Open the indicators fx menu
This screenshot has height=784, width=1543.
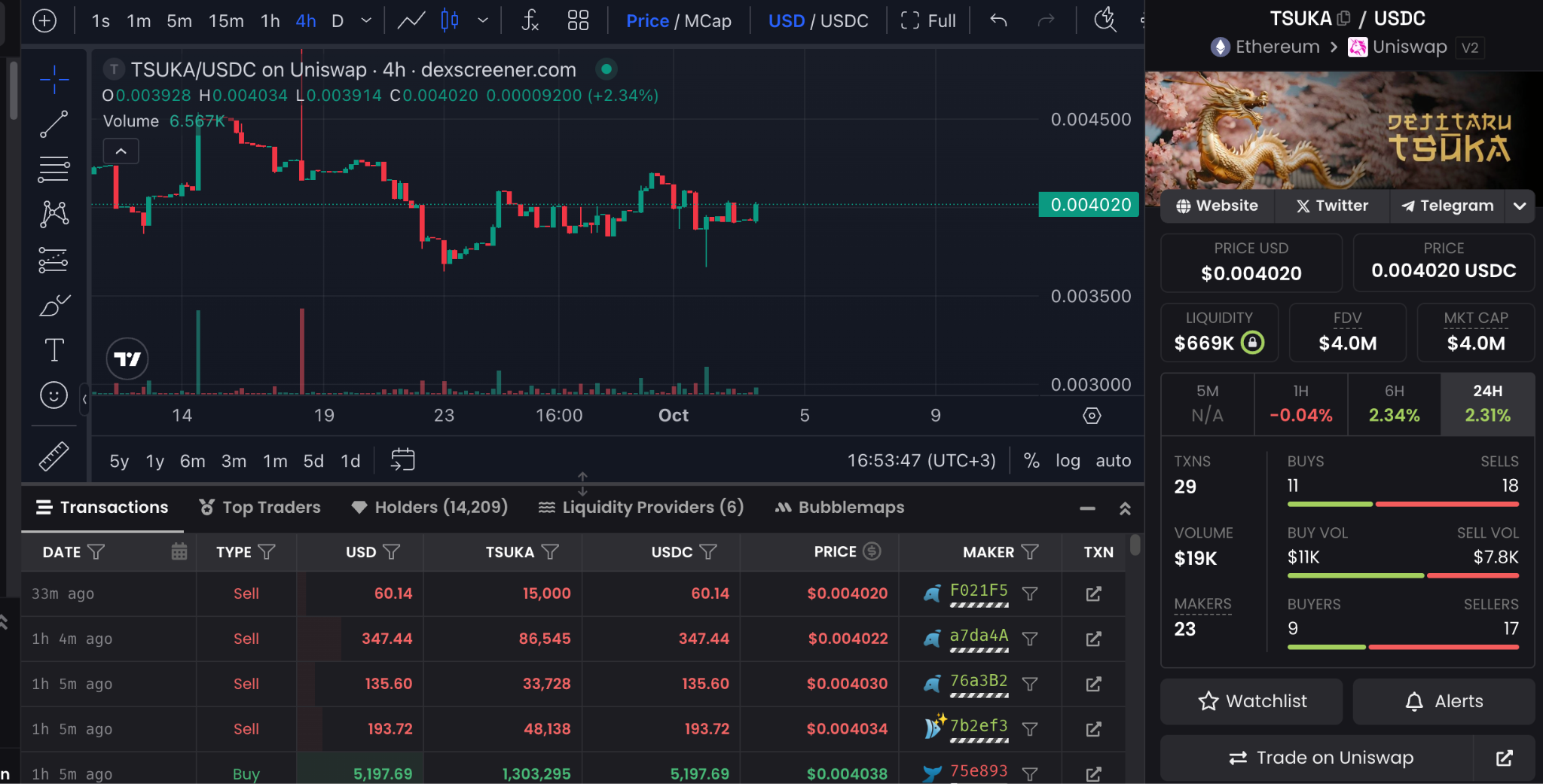(530, 20)
